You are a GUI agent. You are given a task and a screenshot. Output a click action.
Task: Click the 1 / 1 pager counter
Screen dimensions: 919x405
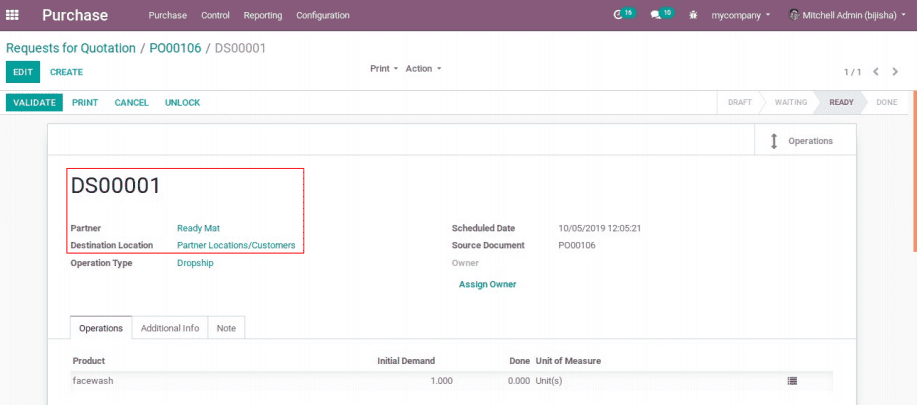853,72
